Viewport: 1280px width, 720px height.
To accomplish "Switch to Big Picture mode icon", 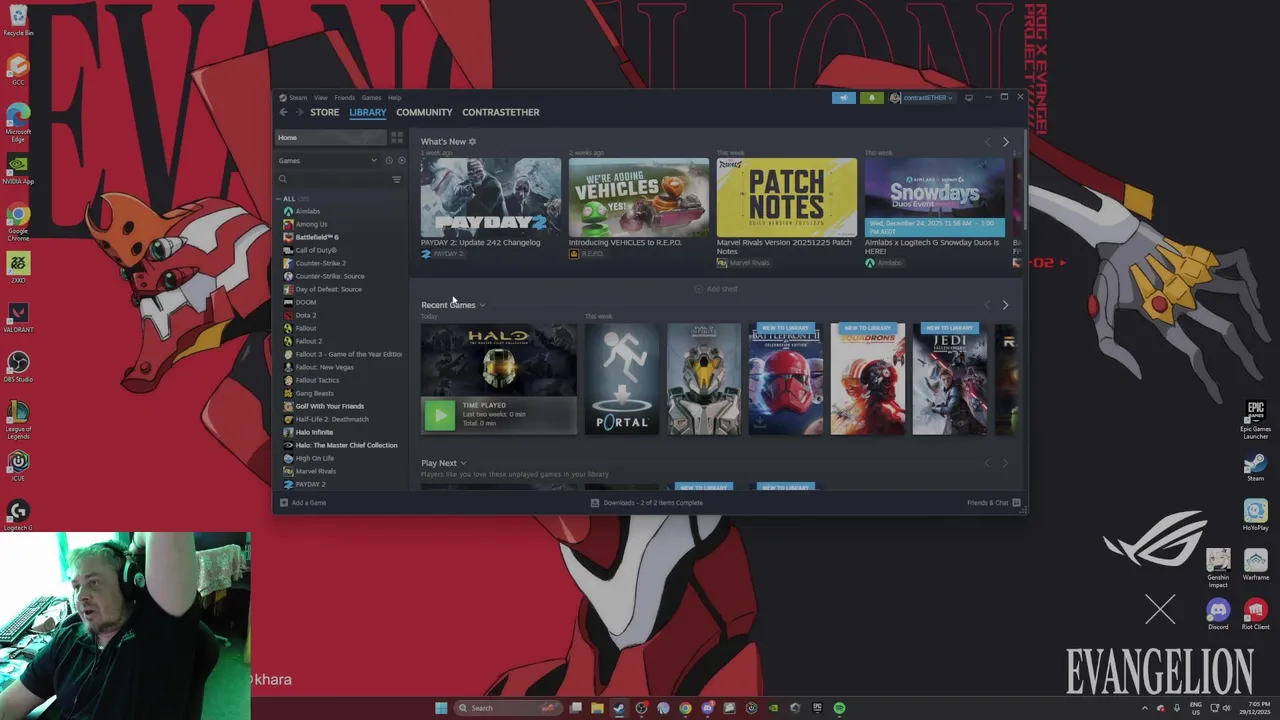I will tap(968, 98).
